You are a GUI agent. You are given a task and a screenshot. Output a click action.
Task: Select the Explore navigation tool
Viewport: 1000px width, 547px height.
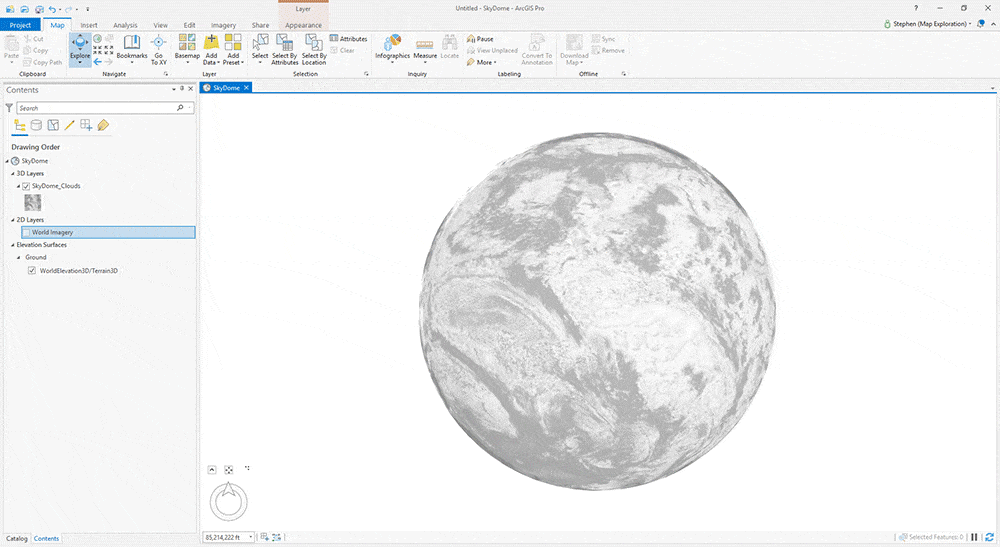pyautogui.click(x=80, y=47)
